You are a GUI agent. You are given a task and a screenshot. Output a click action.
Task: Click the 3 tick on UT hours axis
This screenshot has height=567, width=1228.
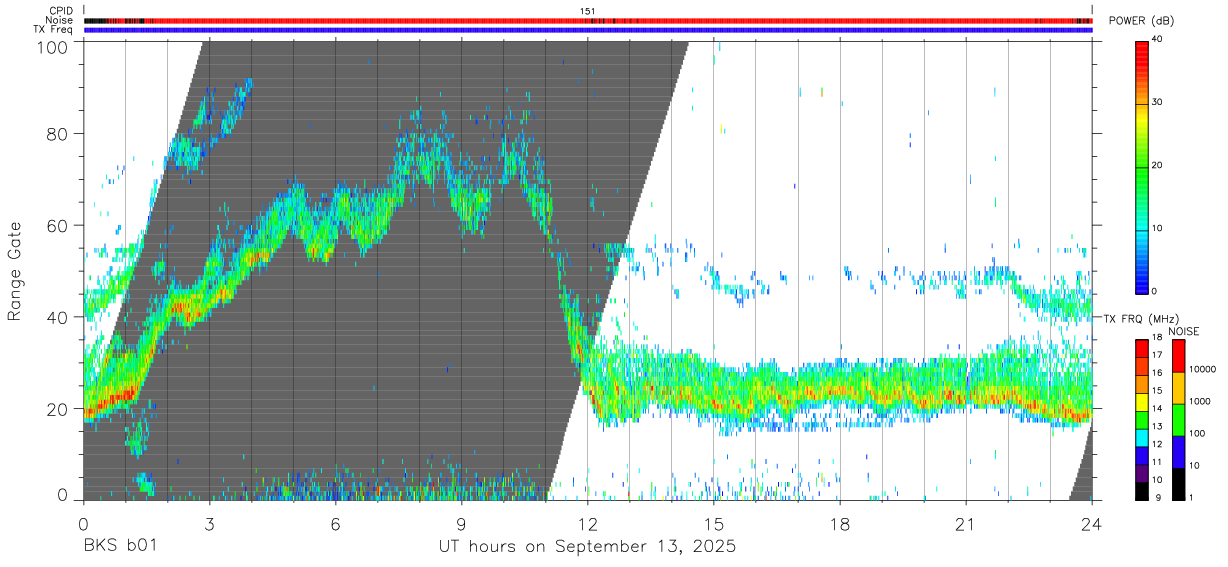click(x=210, y=524)
